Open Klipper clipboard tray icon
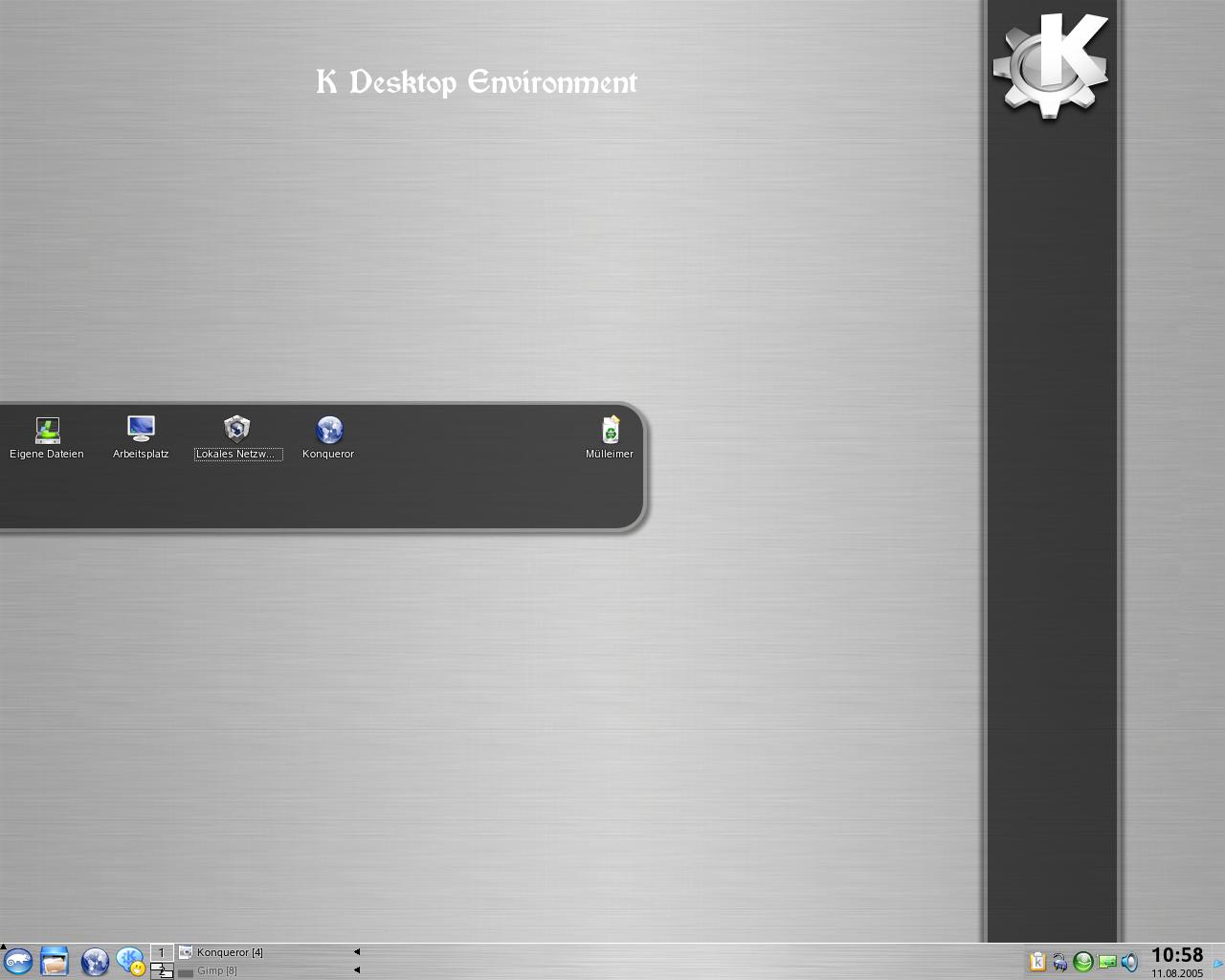This screenshot has width=1225, height=980. (1037, 962)
